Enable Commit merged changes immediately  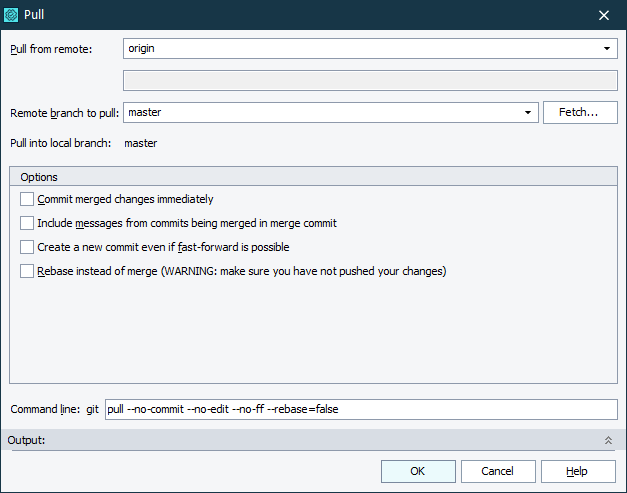tap(27, 199)
